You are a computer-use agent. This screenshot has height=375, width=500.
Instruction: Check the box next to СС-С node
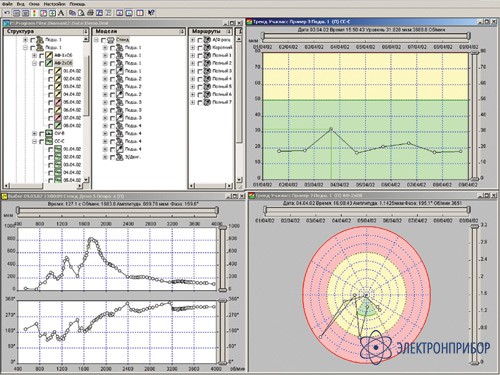(x=41, y=141)
